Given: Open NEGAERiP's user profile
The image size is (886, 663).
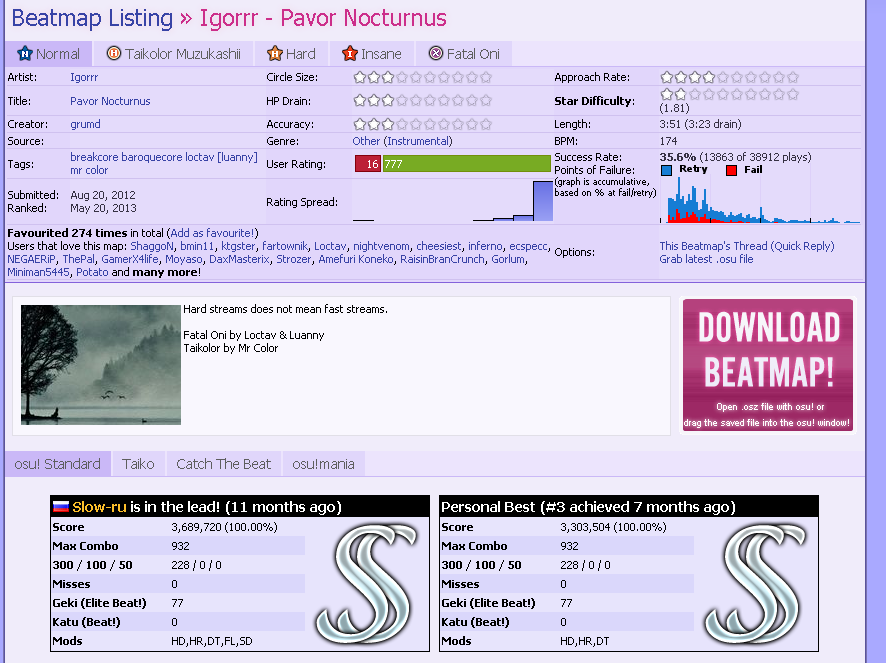Looking at the screenshot, I should click(32, 259).
